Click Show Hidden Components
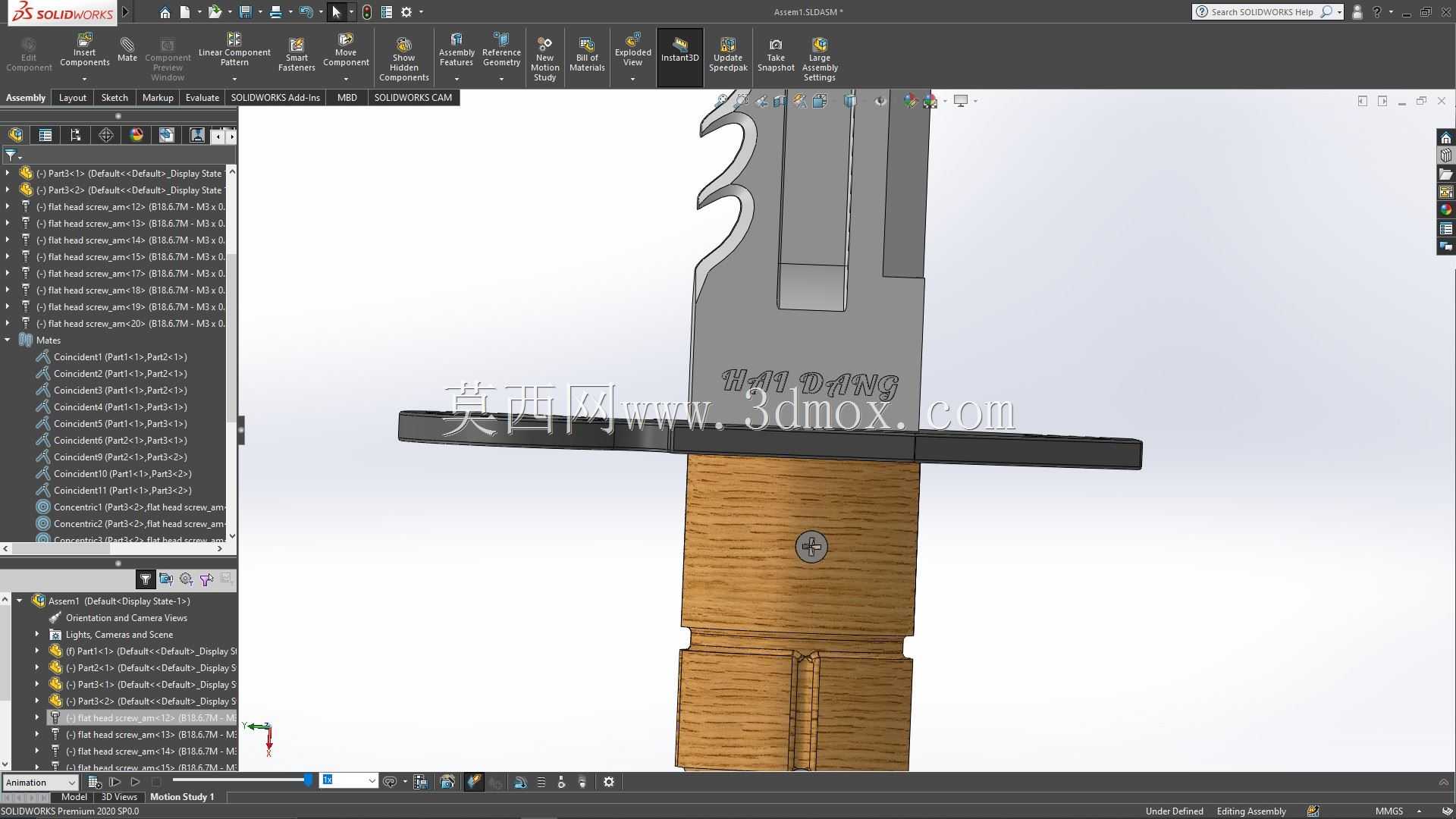The image size is (1456, 819). (403, 59)
